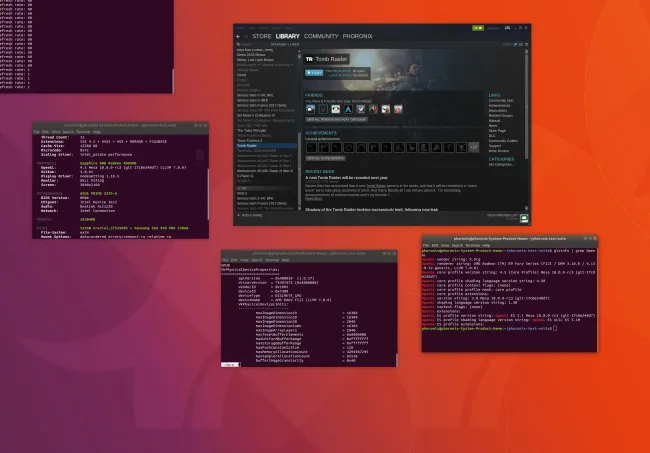
Task: Focus the Steam library search field
Action: [252, 44]
